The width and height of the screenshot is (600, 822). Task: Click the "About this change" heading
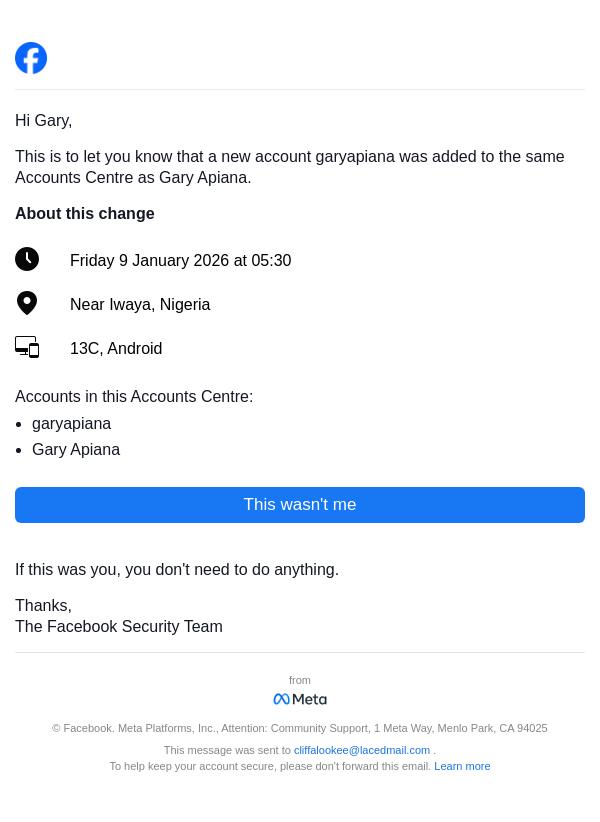(85, 213)
